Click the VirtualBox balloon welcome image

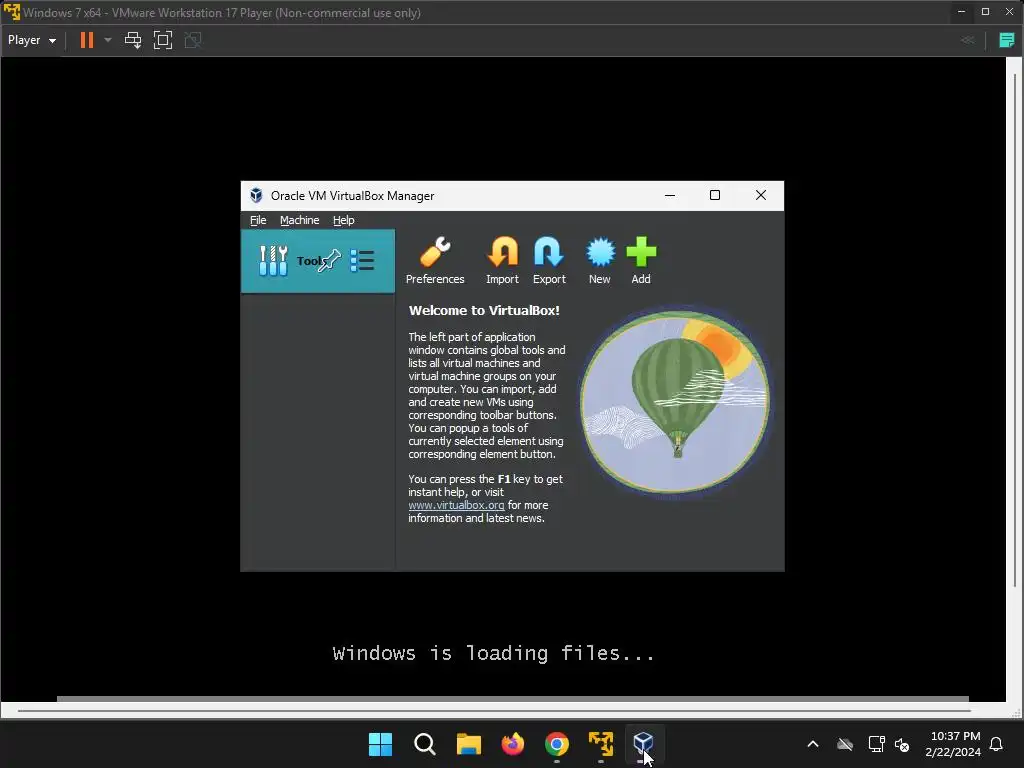[x=675, y=400]
